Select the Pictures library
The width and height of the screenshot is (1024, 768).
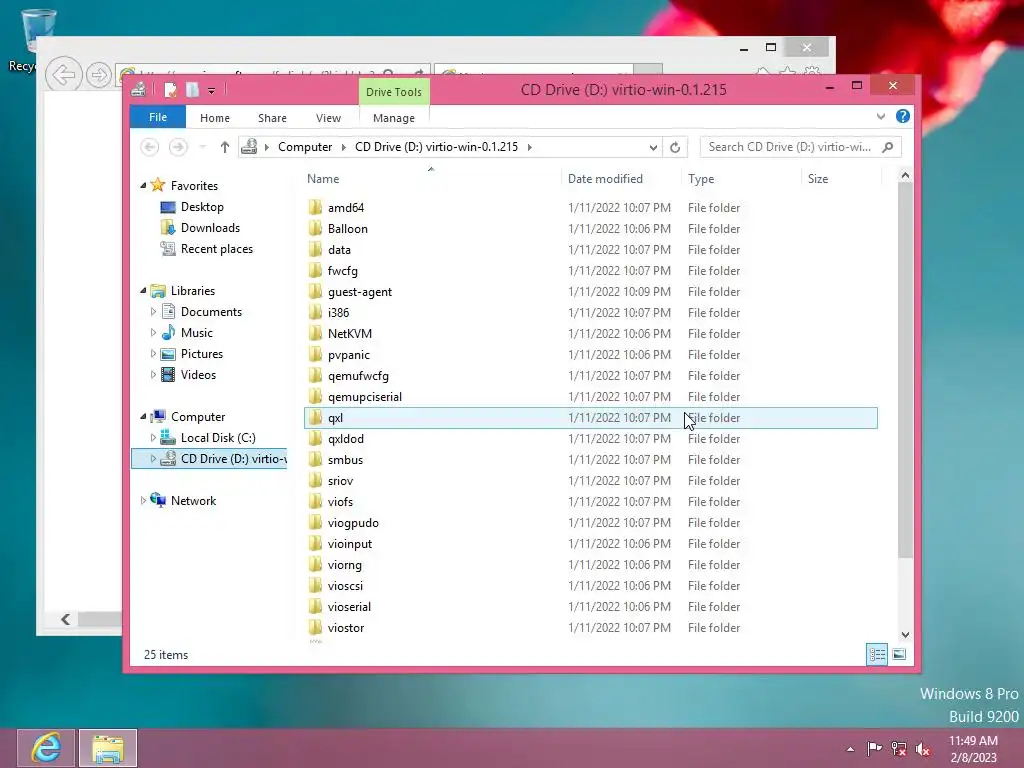click(201, 354)
